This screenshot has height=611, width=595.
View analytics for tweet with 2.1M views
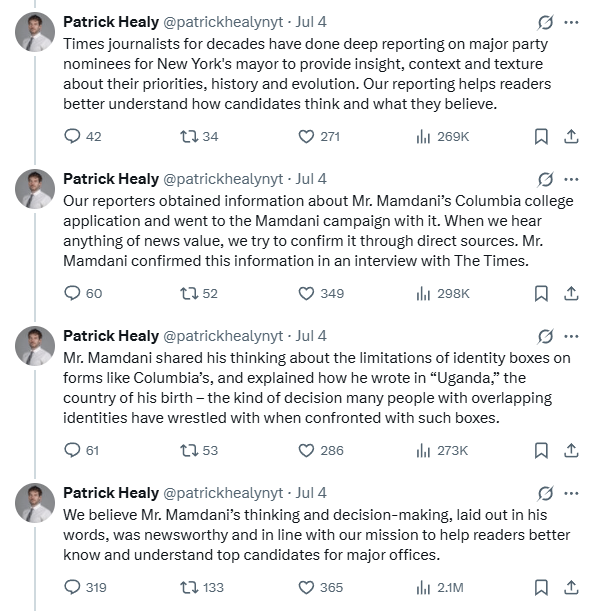pos(440,588)
